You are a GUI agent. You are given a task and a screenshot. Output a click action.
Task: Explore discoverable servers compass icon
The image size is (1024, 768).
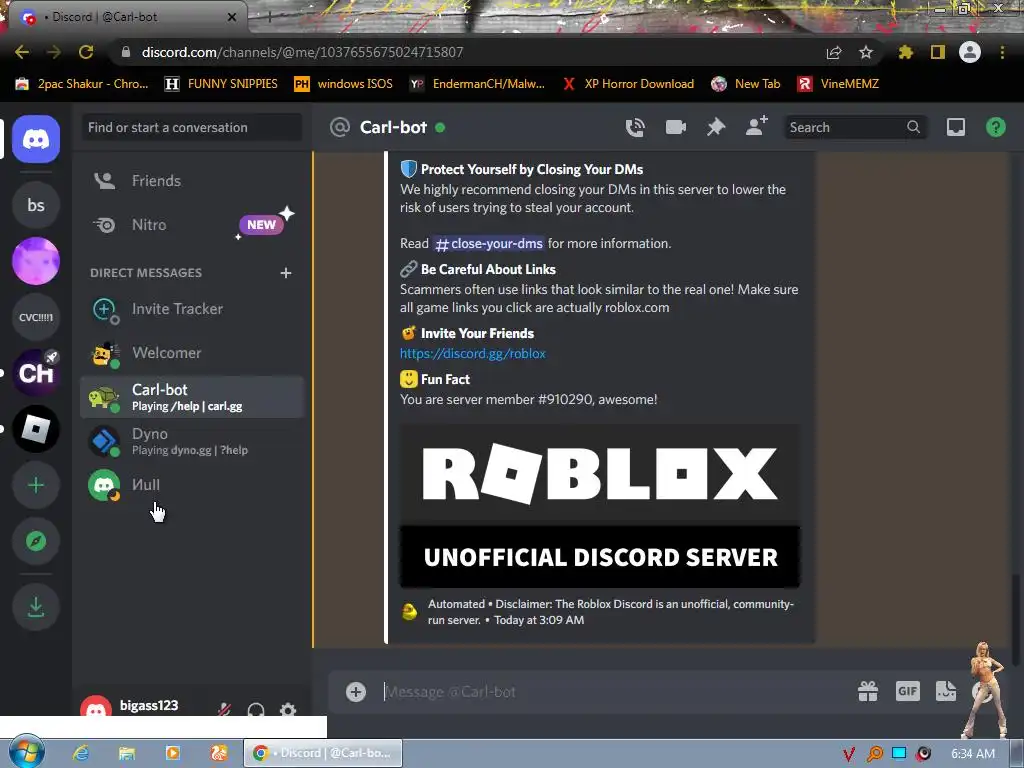point(36,541)
